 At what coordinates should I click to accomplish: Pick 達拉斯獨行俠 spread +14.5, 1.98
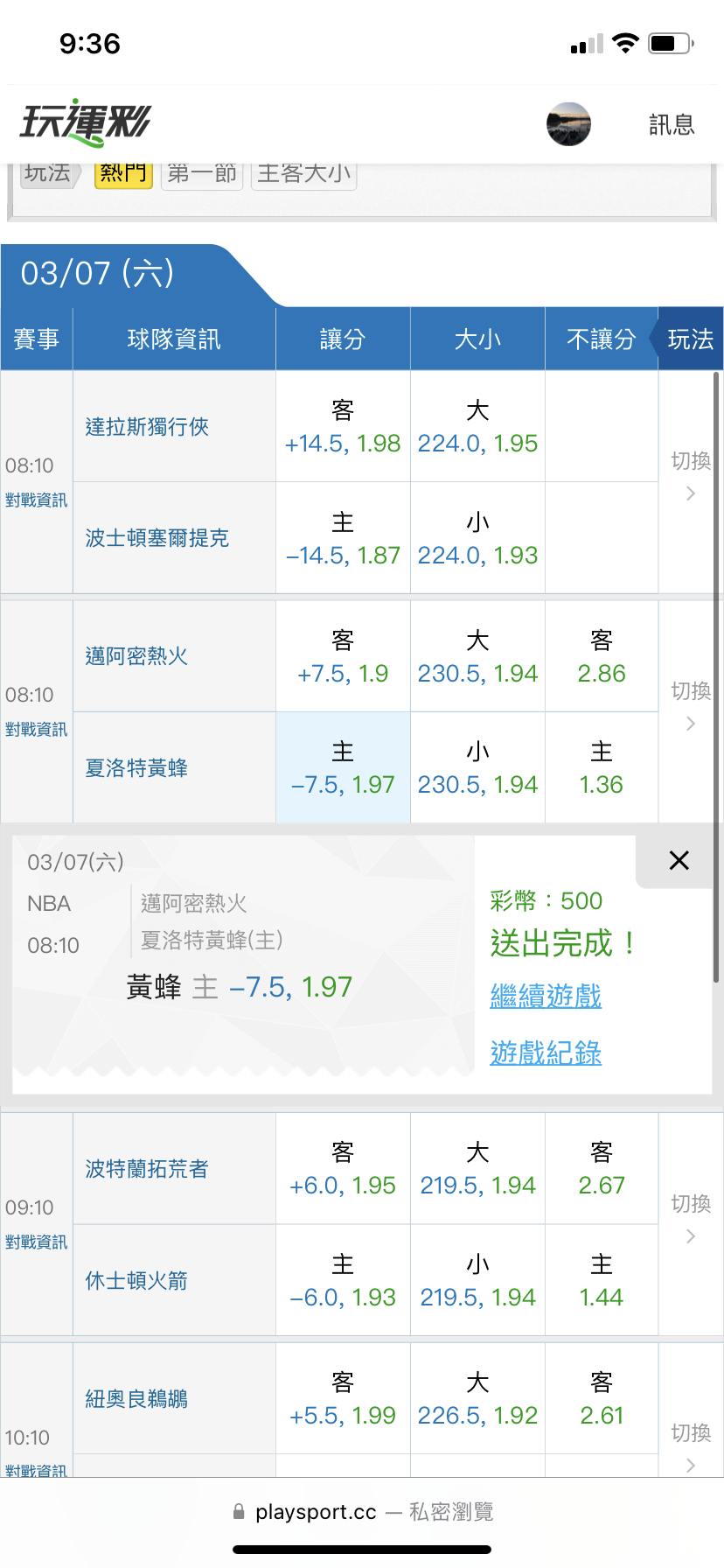point(343,427)
